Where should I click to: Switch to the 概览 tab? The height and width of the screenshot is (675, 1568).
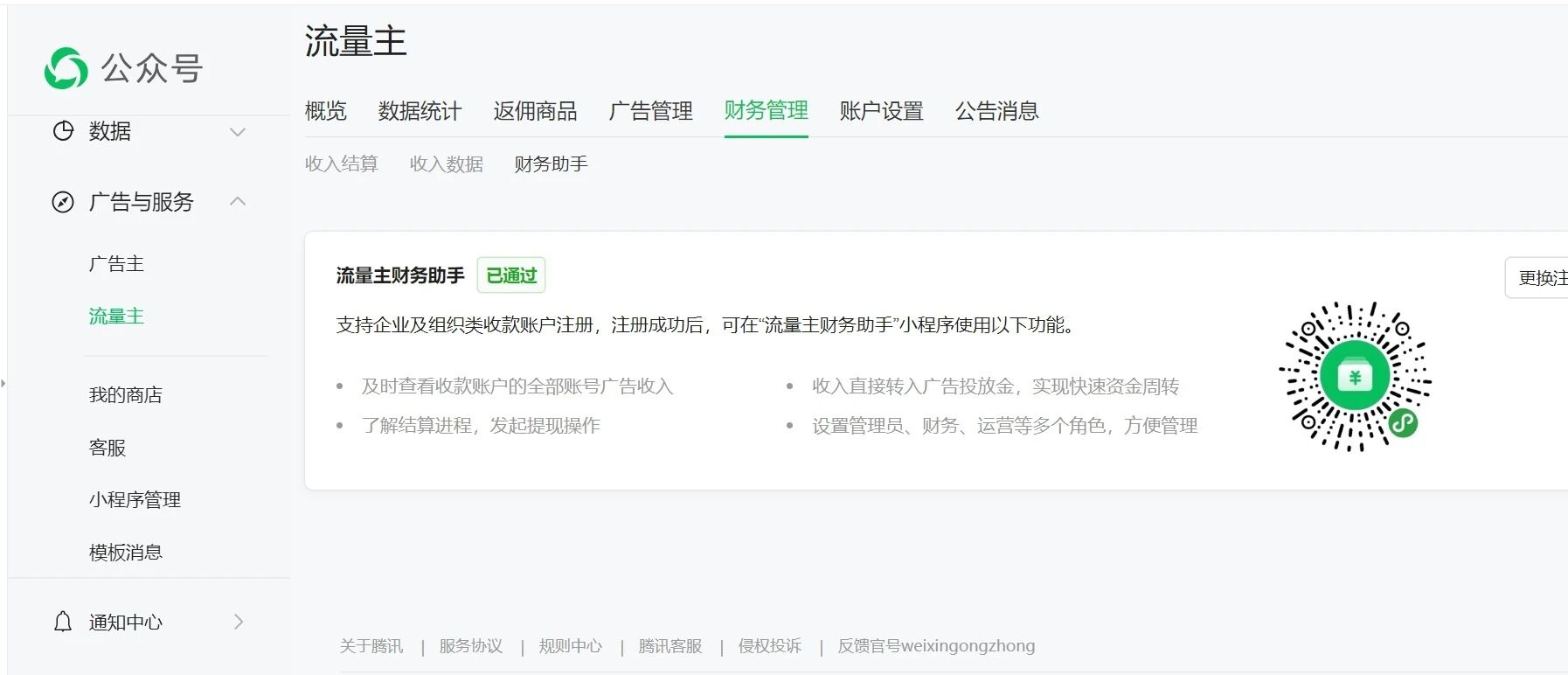(326, 111)
